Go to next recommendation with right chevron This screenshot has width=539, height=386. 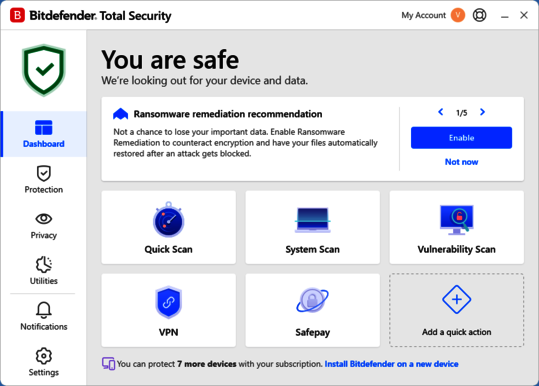(x=482, y=112)
